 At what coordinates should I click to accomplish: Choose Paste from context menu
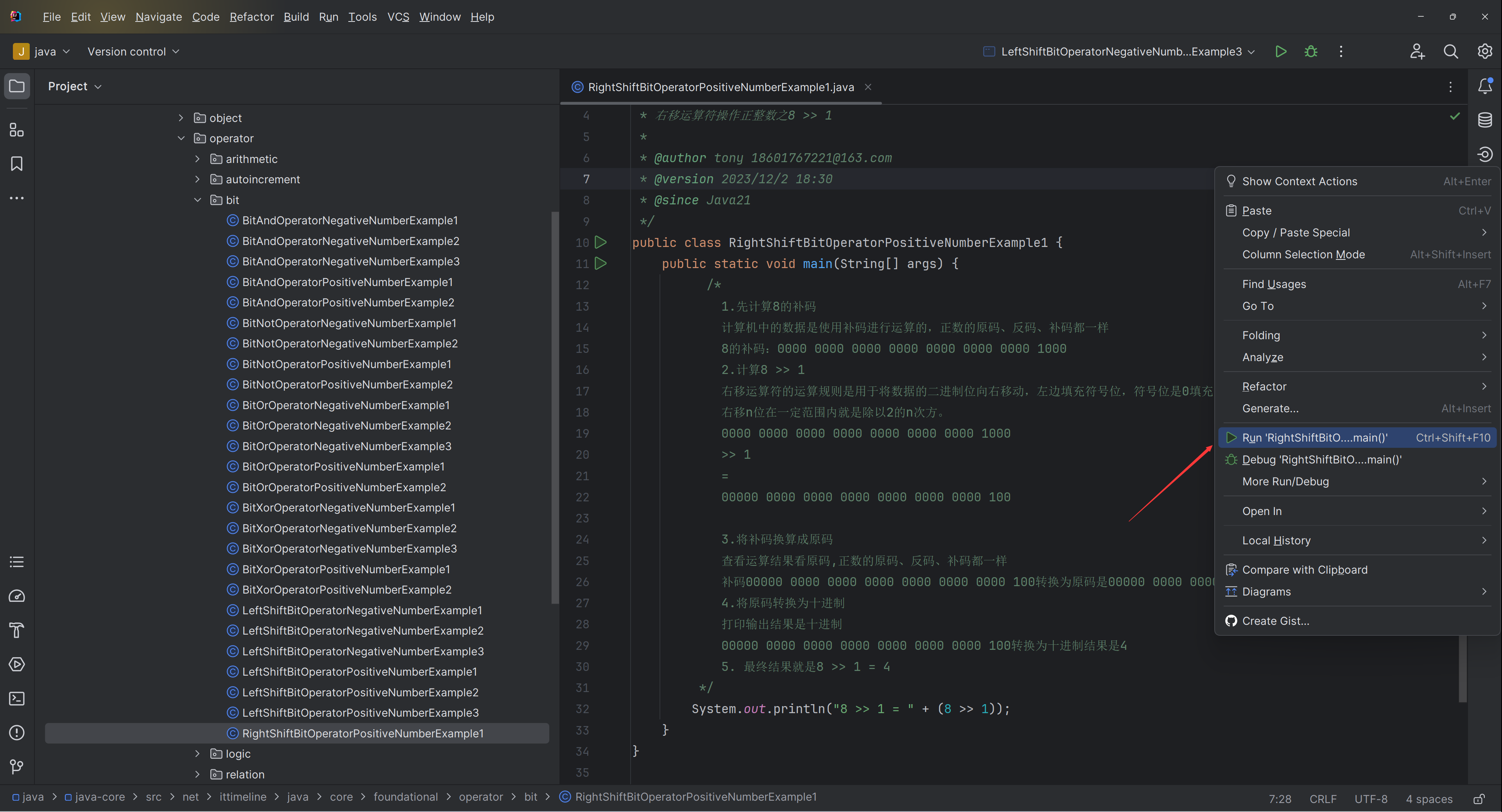pyautogui.click(x=1358, y=211)
